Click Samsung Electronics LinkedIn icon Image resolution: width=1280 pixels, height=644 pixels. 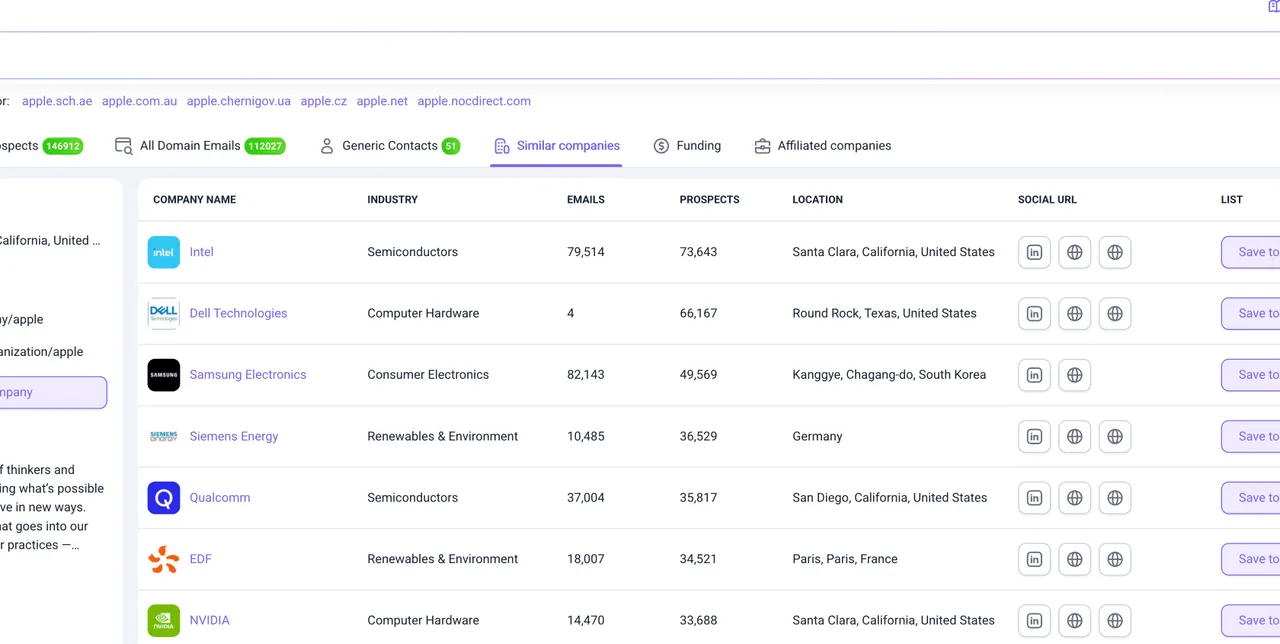coord(1034,375)
